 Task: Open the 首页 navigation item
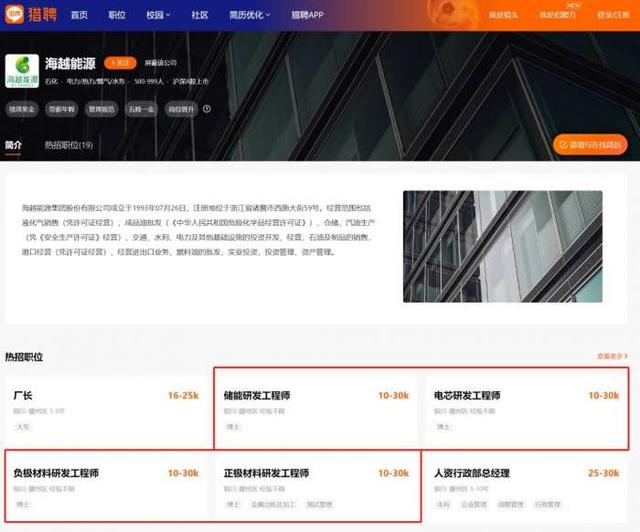click(79, 15)
